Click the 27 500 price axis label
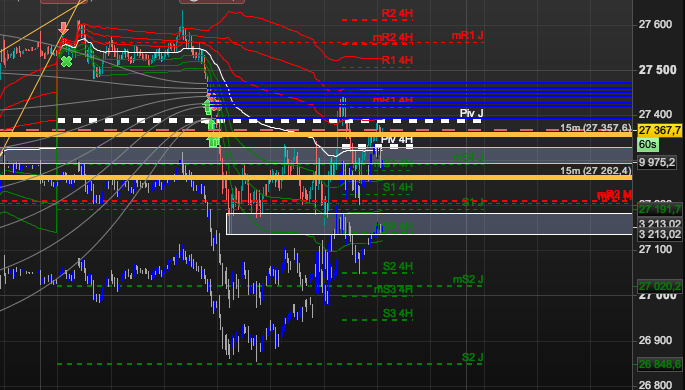Screen dimensions: 685x390 (x=655, y=70)
